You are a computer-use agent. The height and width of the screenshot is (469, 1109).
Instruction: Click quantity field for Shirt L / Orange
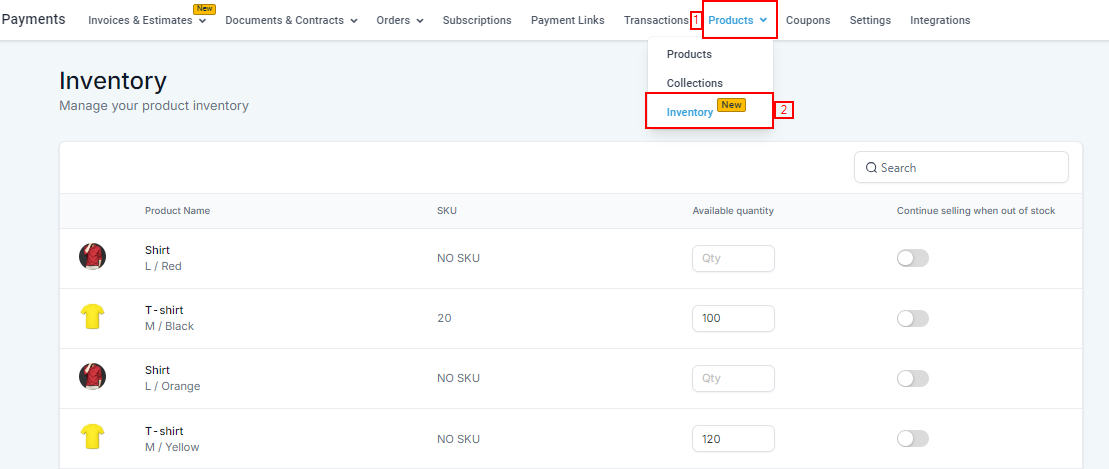pyautogui.click(x=733, y=378)
